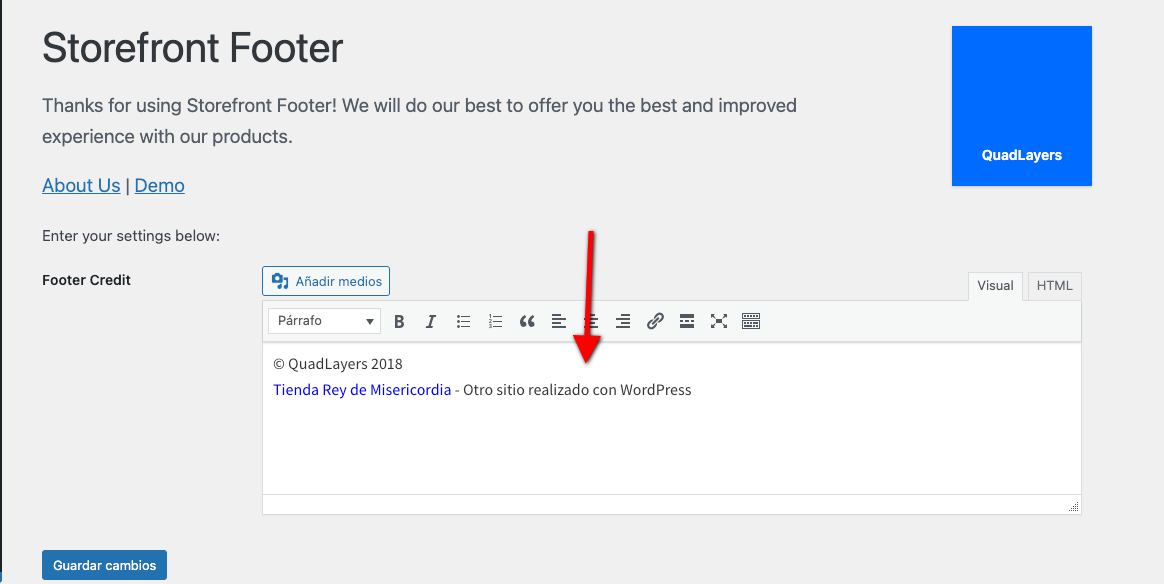1164x584 pixels.
Task: Insert a bulleted list
Action: [x=463, y=321]
